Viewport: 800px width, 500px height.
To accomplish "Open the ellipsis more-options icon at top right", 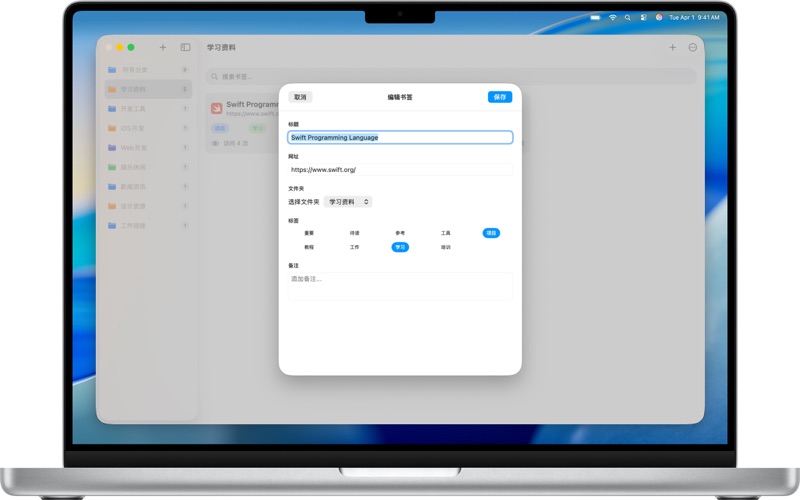I will coord(692,47).
